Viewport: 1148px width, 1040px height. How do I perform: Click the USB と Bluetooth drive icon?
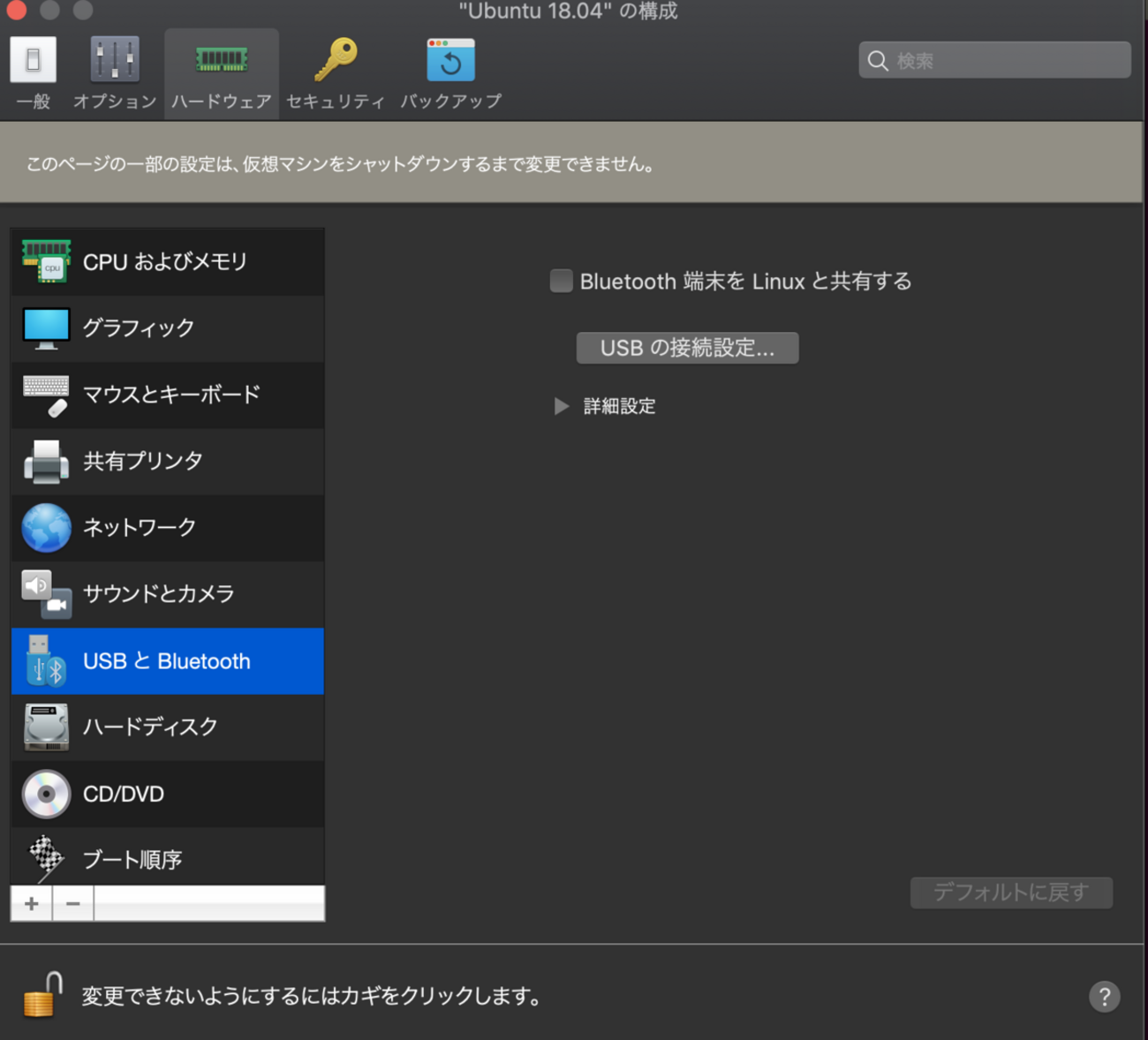(46, 660)
